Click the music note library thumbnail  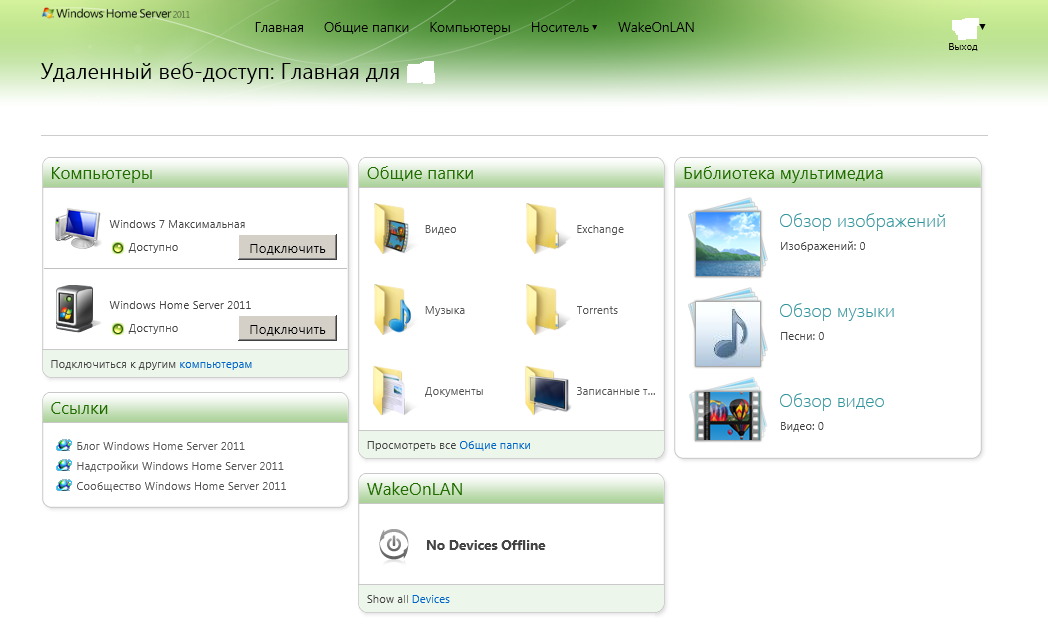727,328
